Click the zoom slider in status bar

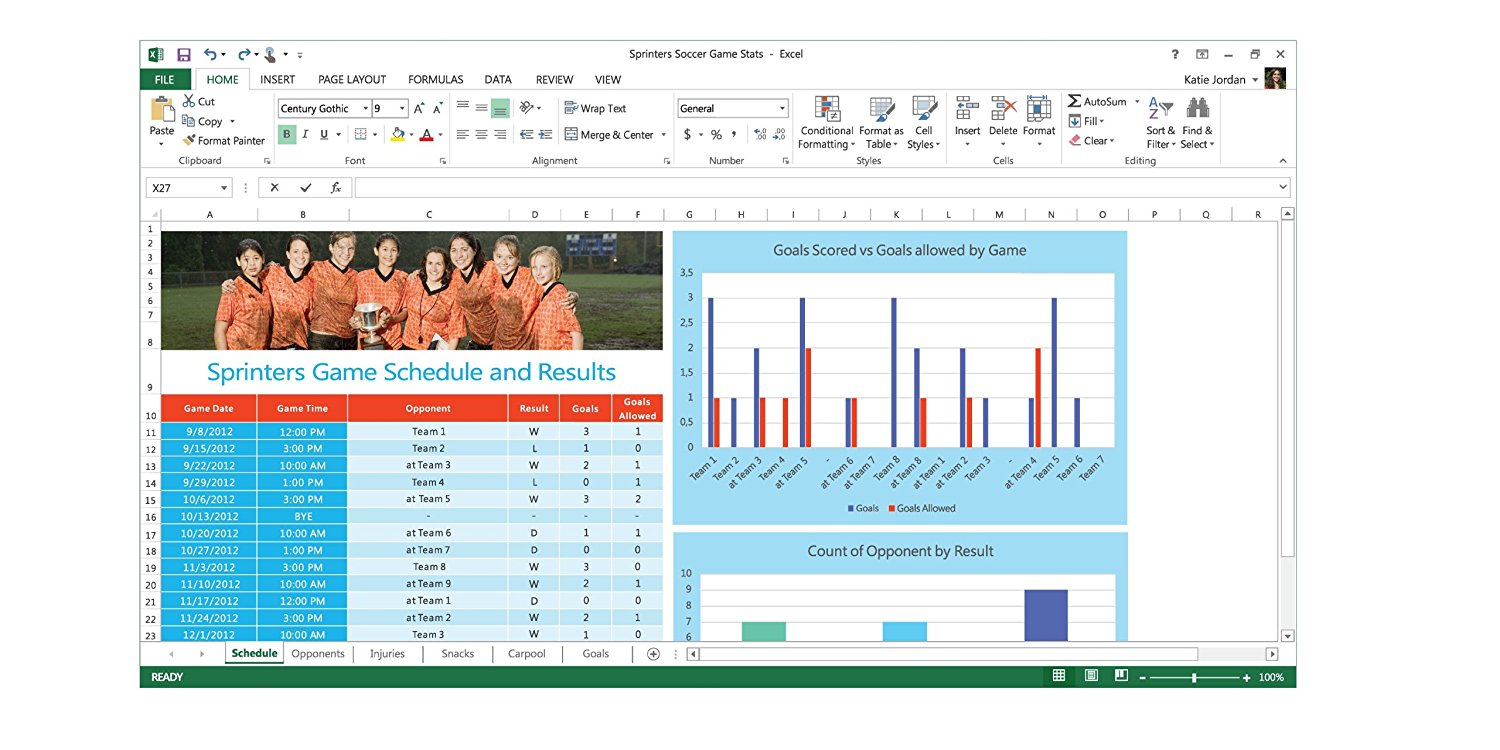(x=1194, y=678)
